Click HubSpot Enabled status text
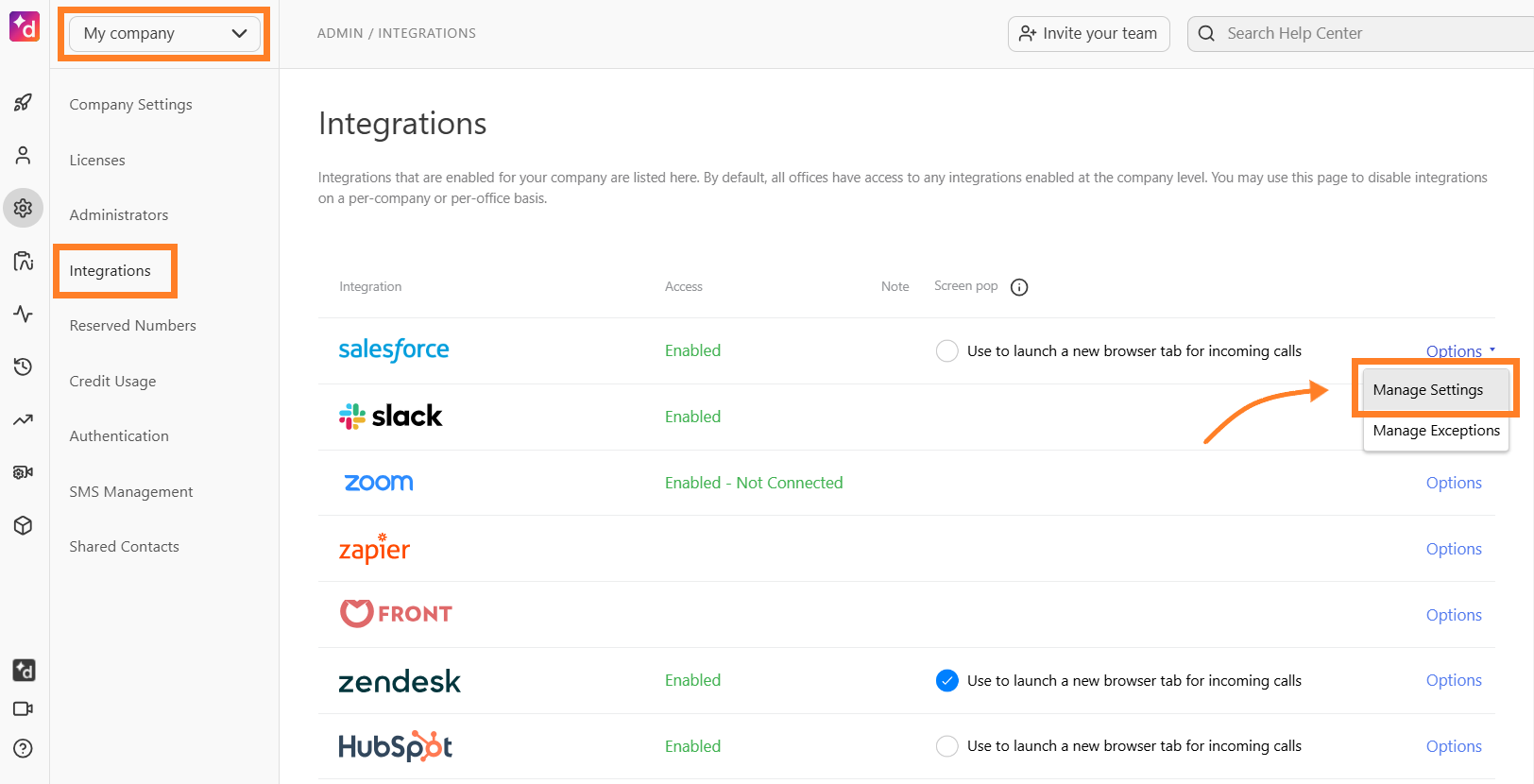This screenshot has width=1534, height=784. click(692, 746)
